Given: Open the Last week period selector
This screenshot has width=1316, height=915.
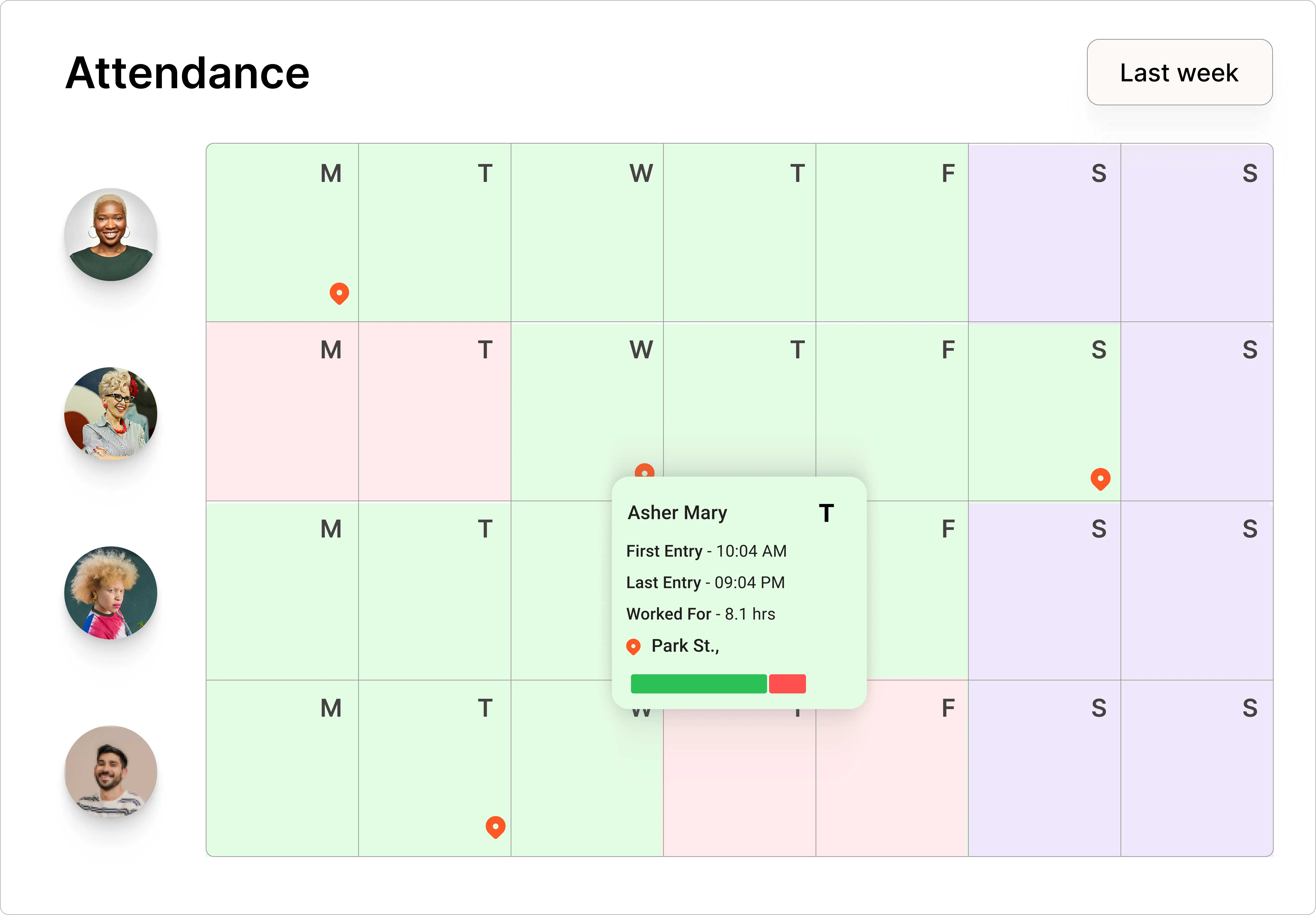Looking at the screenshot, I should pos(1180,72).
